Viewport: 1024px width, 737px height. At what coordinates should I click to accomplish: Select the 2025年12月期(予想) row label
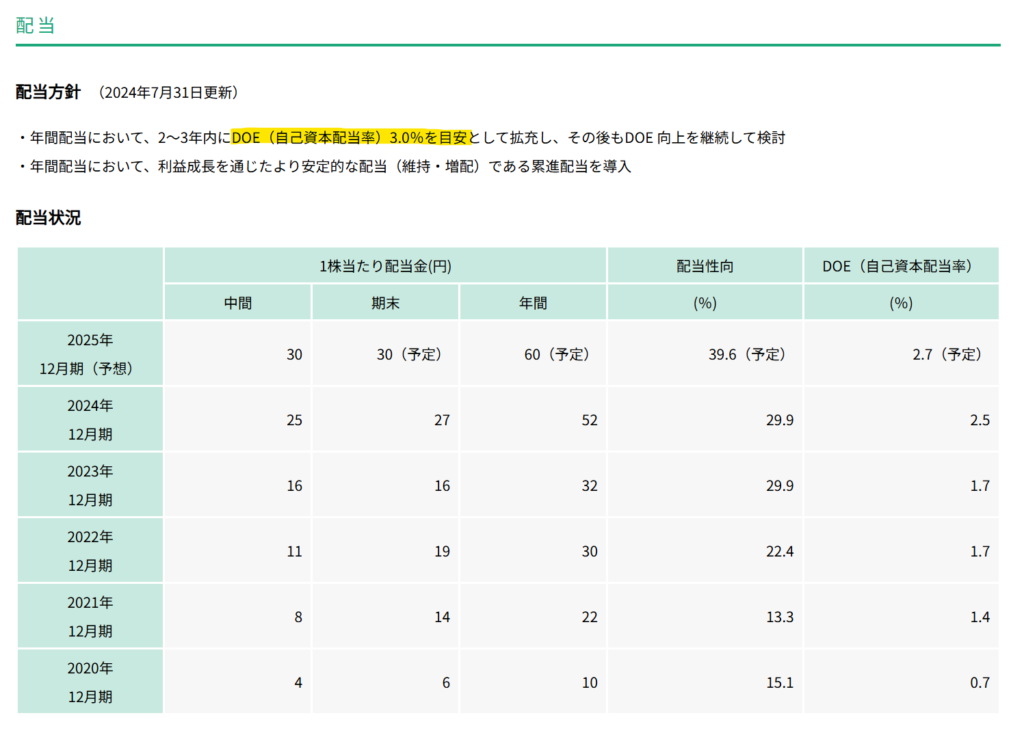pos(90,354)
